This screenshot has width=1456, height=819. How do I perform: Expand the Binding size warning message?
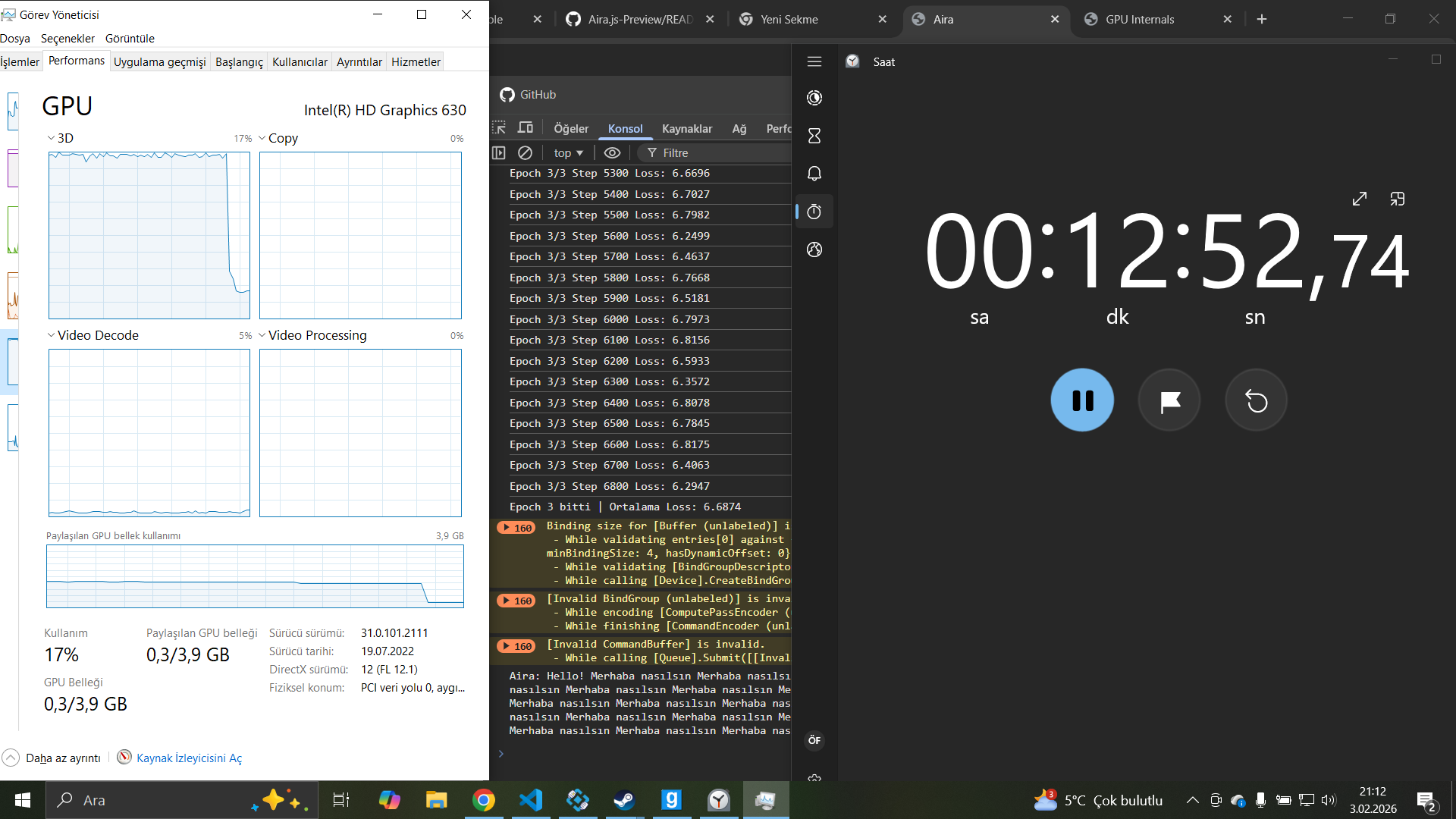click(507, 527)
